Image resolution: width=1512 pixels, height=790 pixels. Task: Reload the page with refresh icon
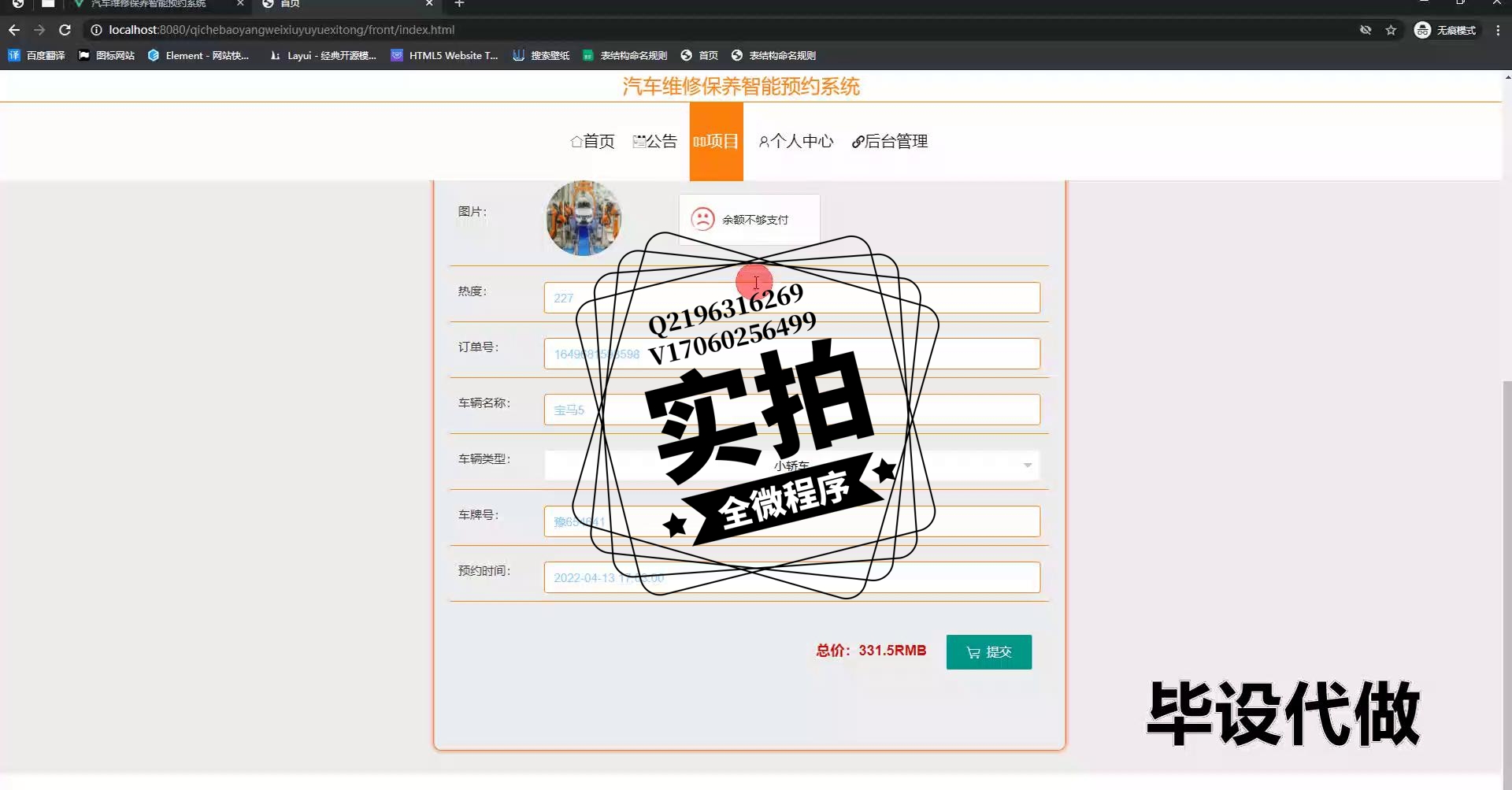point(65,30)
